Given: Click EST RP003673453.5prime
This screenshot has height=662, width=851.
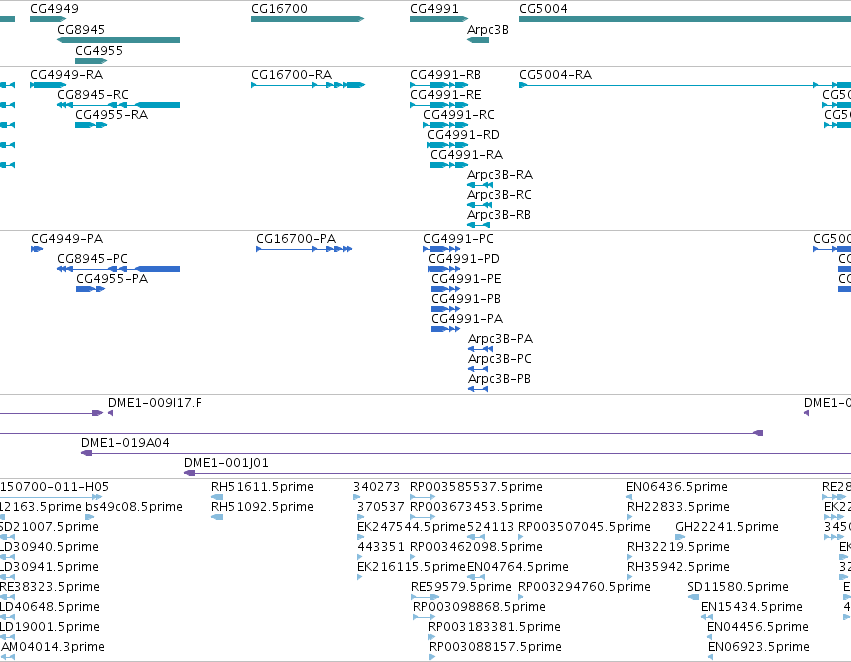Looking at the screenshot, I should [477, 507].
